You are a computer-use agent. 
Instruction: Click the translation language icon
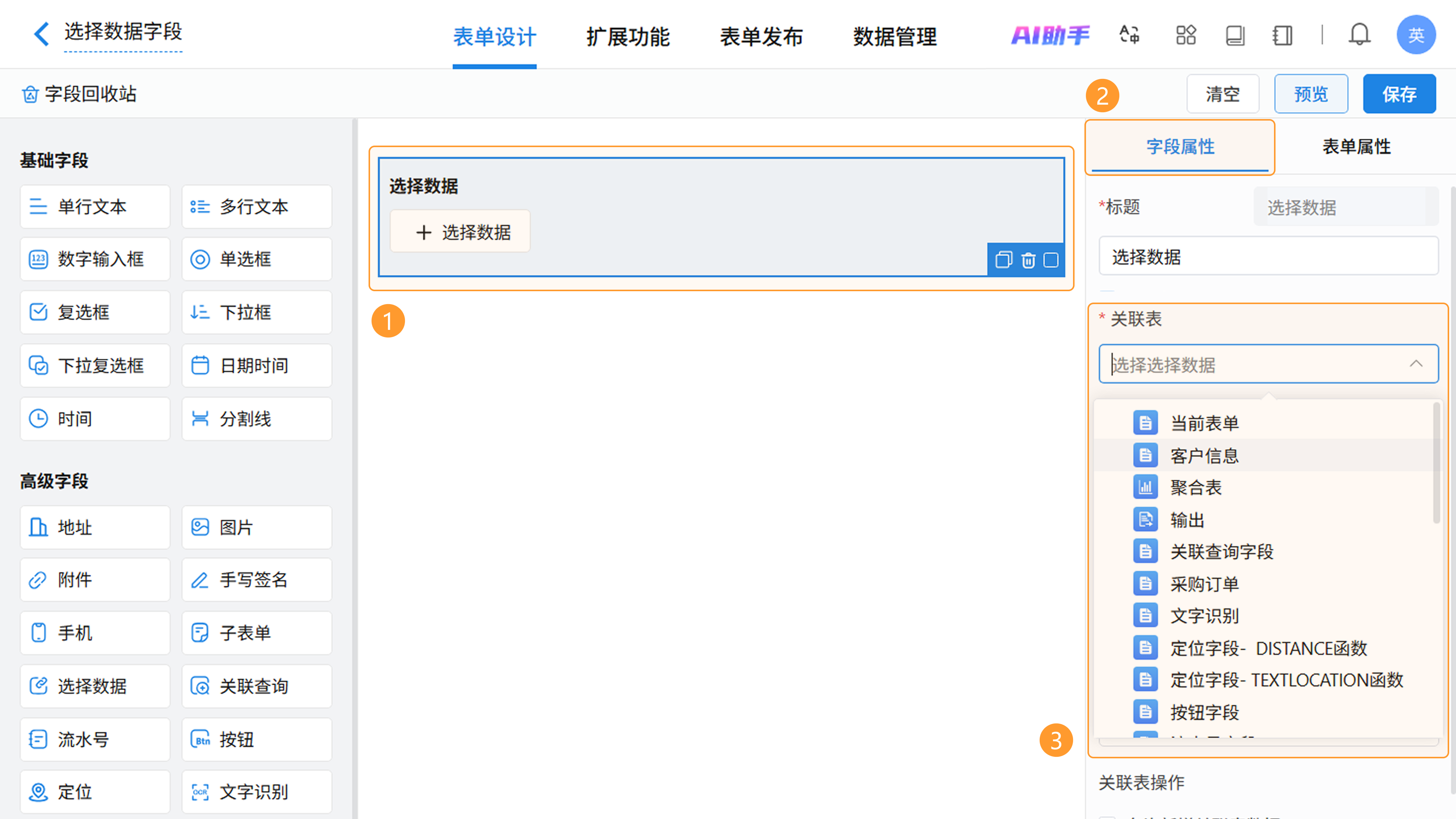[x=1129, y=35]
